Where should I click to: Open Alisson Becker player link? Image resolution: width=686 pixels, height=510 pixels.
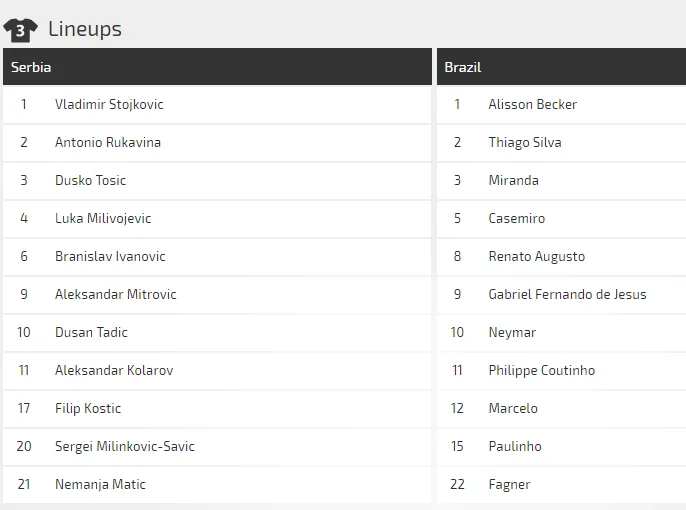(532, 104)
